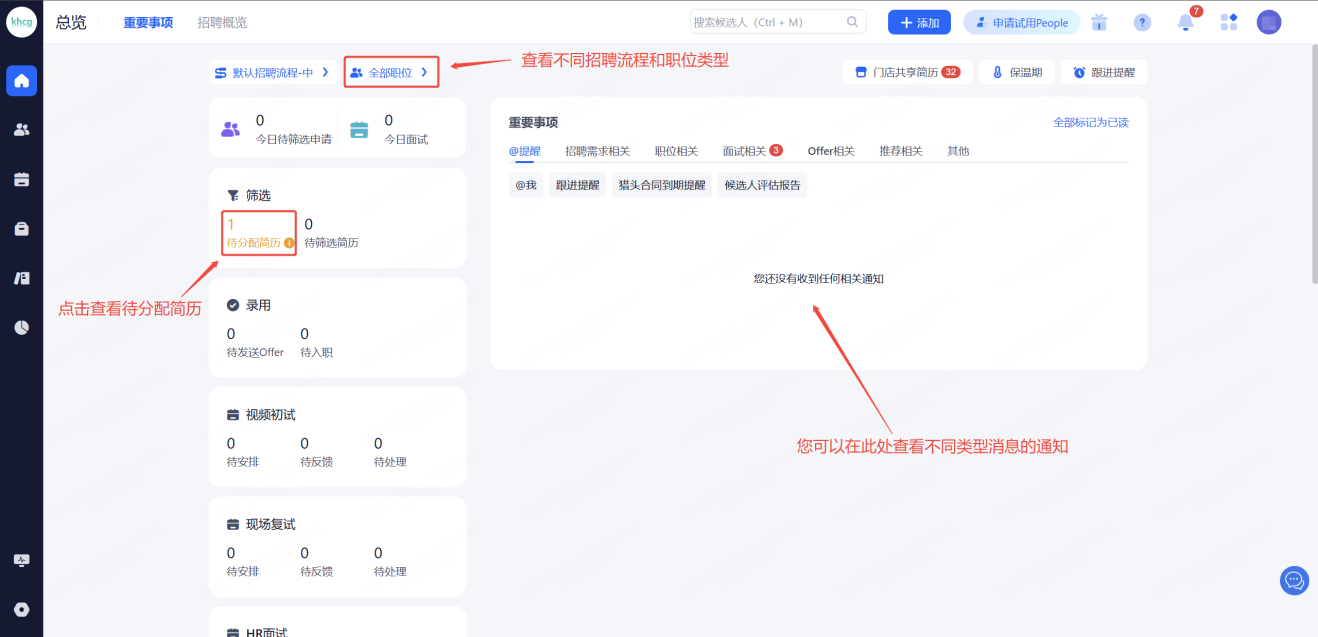Screen dimensions: 1318x637
Task: Open the briefcase jobs icon in sidebar
Action: click(21, 229)
